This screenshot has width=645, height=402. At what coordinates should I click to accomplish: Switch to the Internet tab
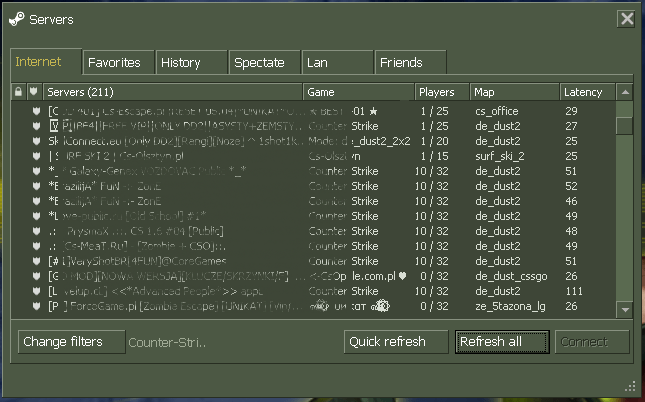click(x=46, y=62)
